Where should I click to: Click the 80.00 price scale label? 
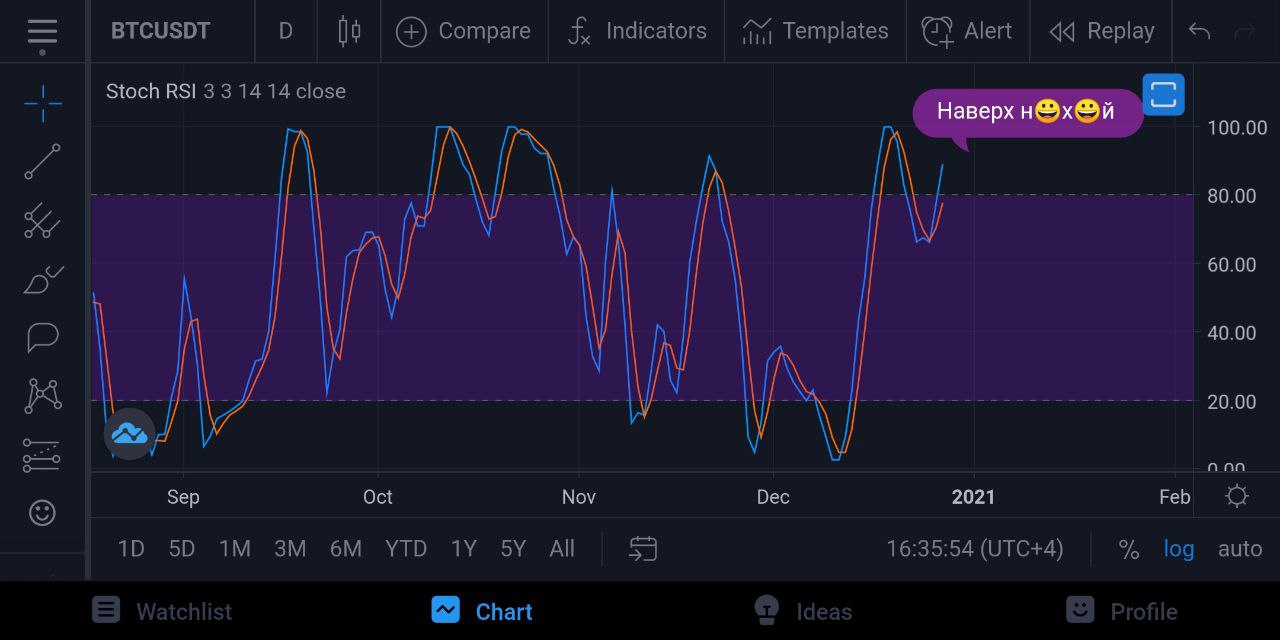tap(1231, 196)
